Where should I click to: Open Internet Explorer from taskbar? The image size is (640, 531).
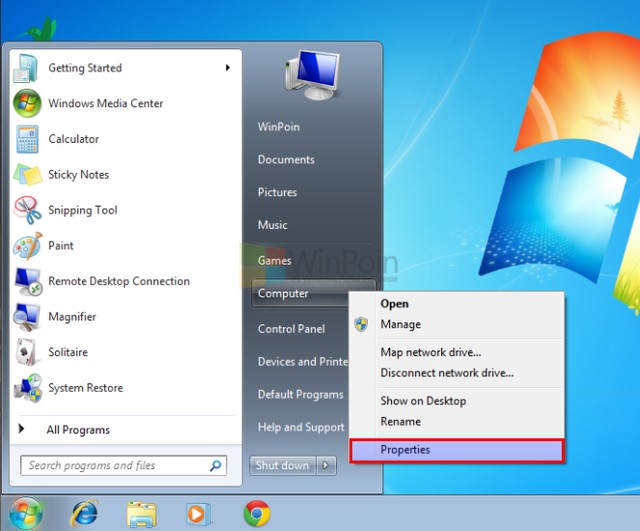click(84, 513)
